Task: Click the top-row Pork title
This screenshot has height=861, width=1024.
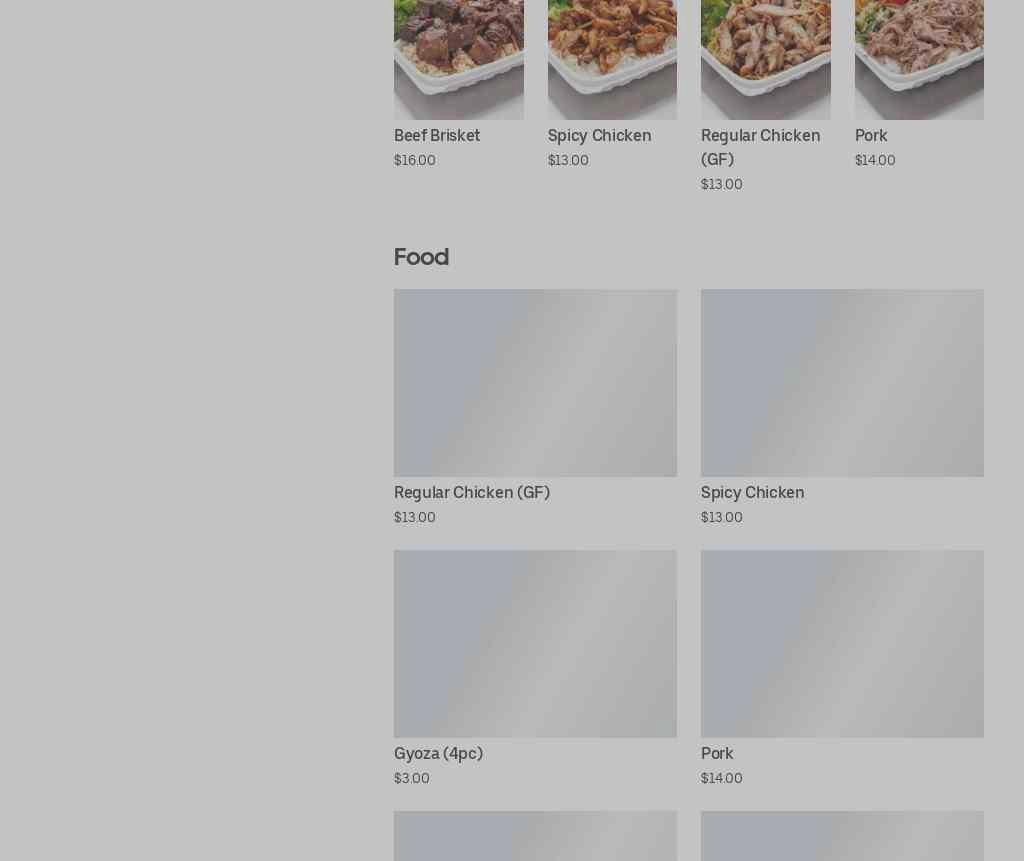Action: pyautogui.click(x=871, y=135)
